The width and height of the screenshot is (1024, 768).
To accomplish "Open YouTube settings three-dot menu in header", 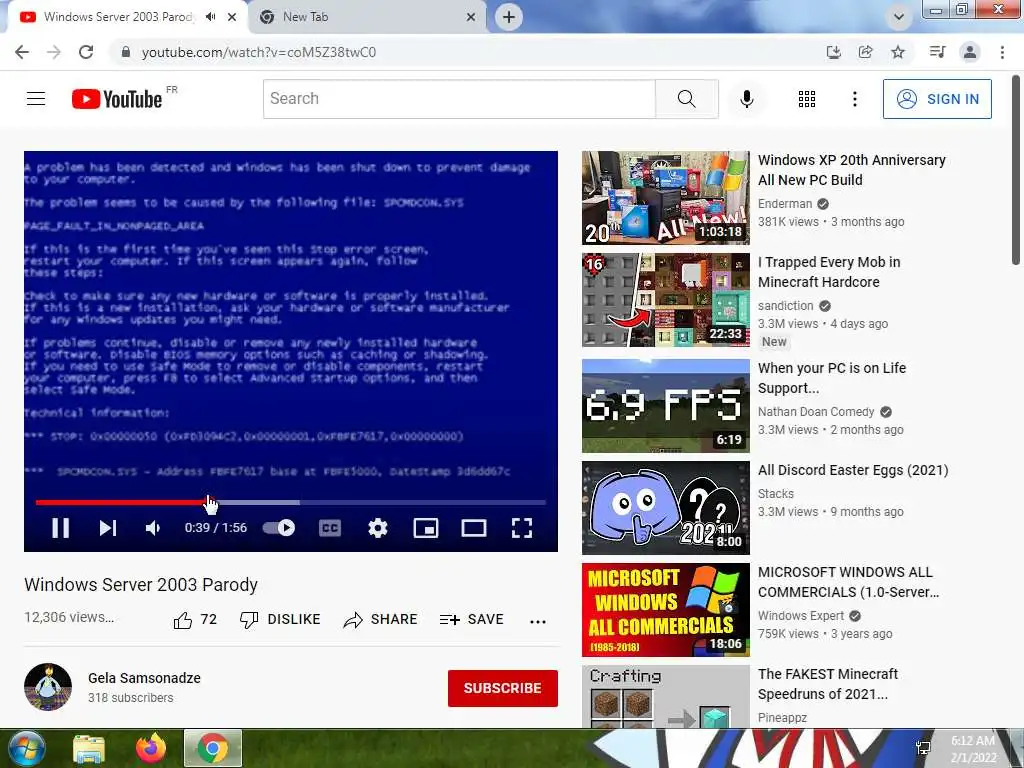I will (854, 99).
